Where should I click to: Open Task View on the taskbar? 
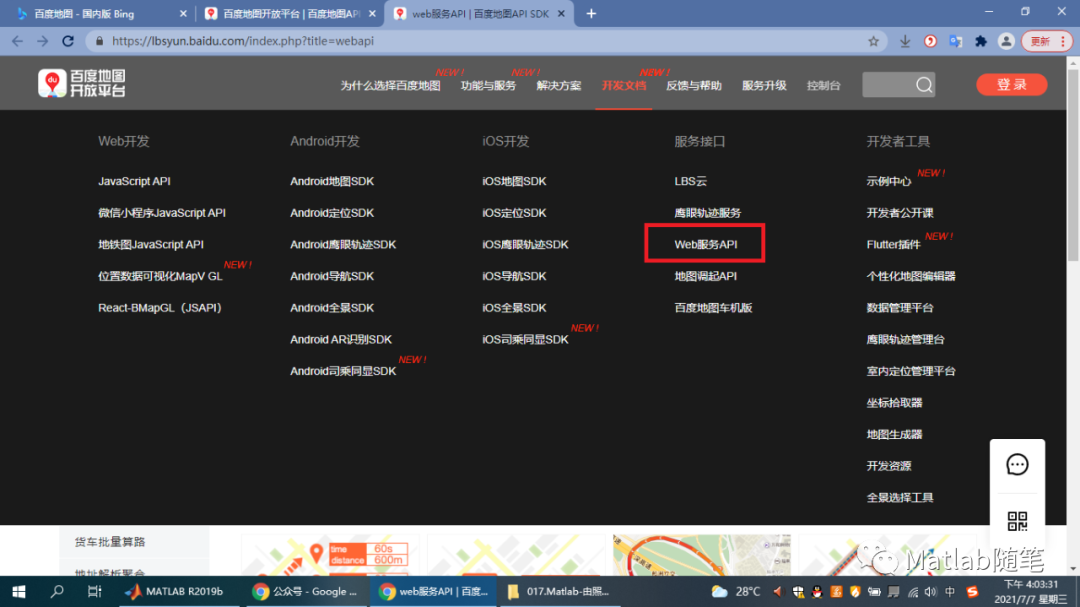point(94,591)
